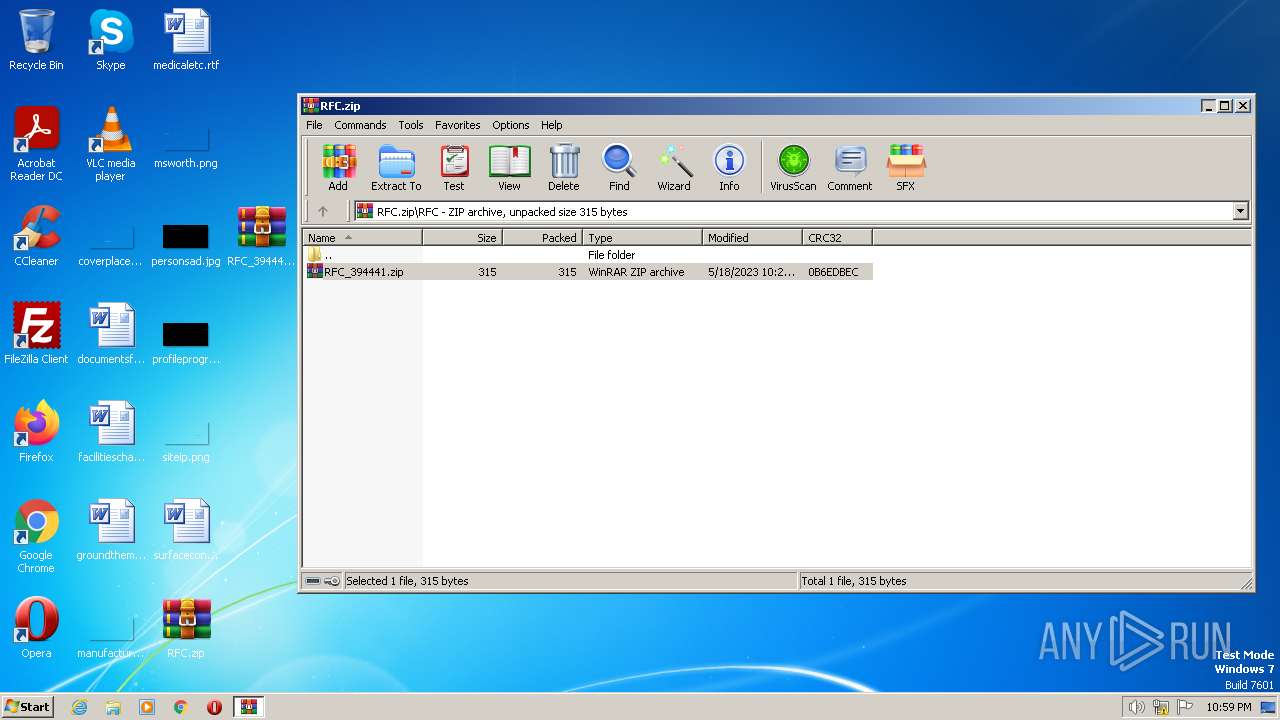The height and width of the screenshot is (720, 1280).
Task: Select RFC.zip desktop archive
Action: coord(186,628)
